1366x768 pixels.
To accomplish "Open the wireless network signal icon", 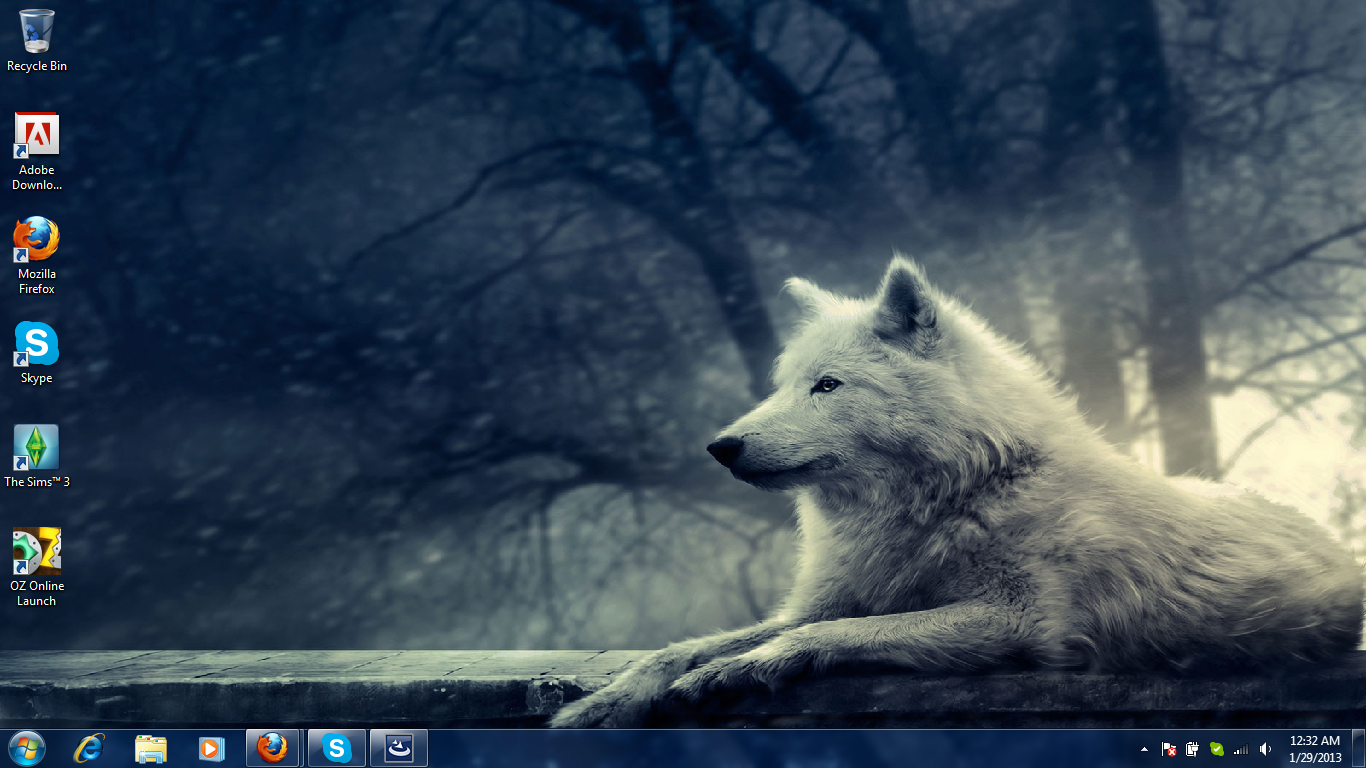I will click(x=1241, y=749).
